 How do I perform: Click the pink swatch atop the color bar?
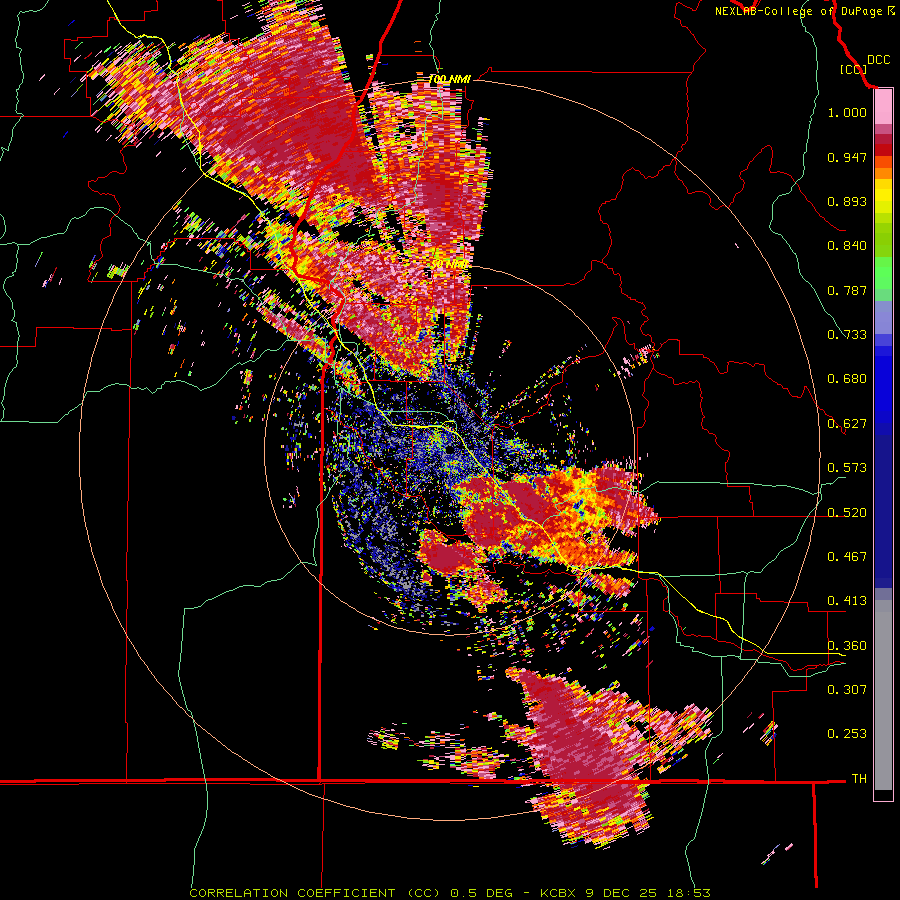click(883, 107)
